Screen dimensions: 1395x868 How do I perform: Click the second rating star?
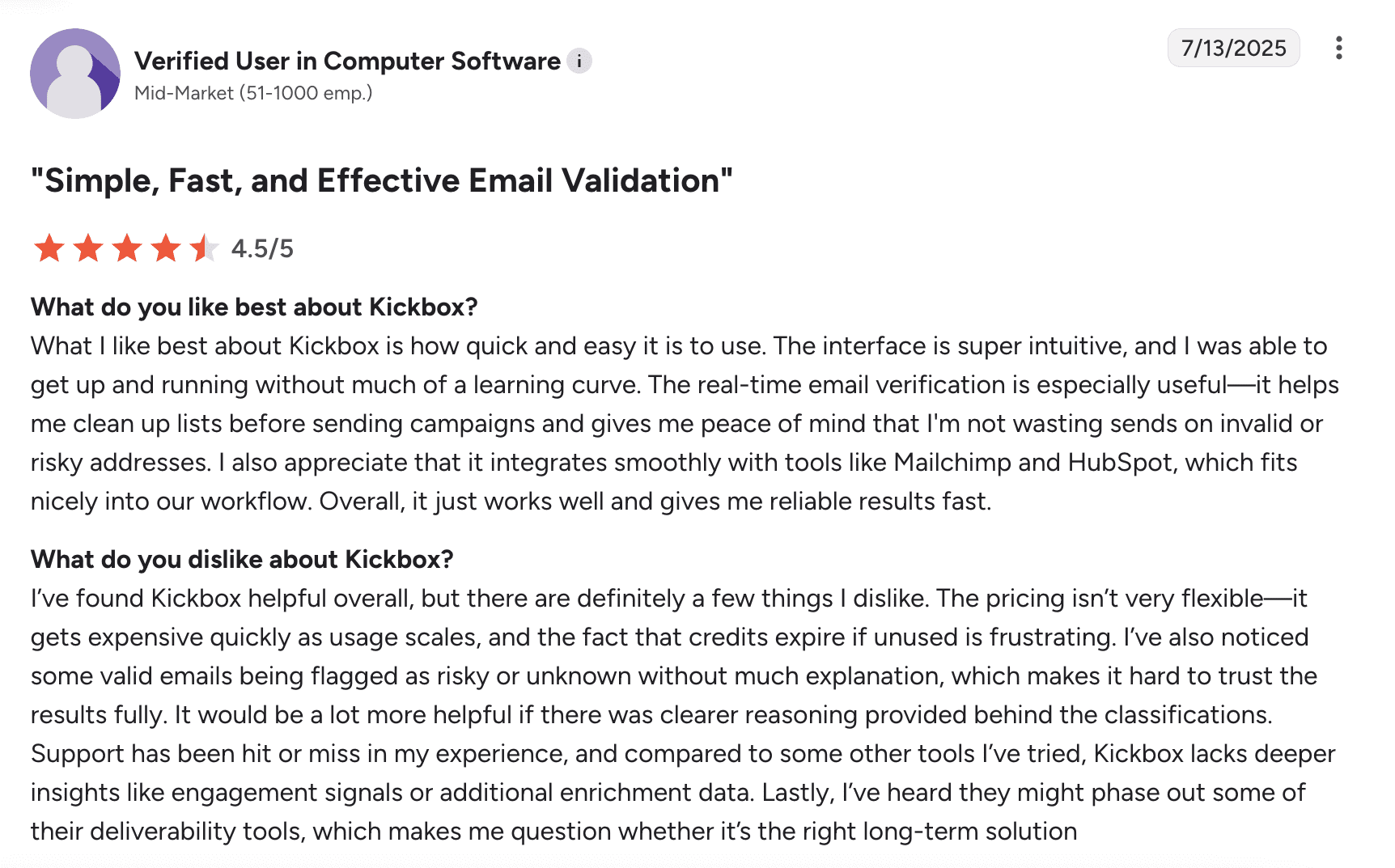(x=88, y=248)
